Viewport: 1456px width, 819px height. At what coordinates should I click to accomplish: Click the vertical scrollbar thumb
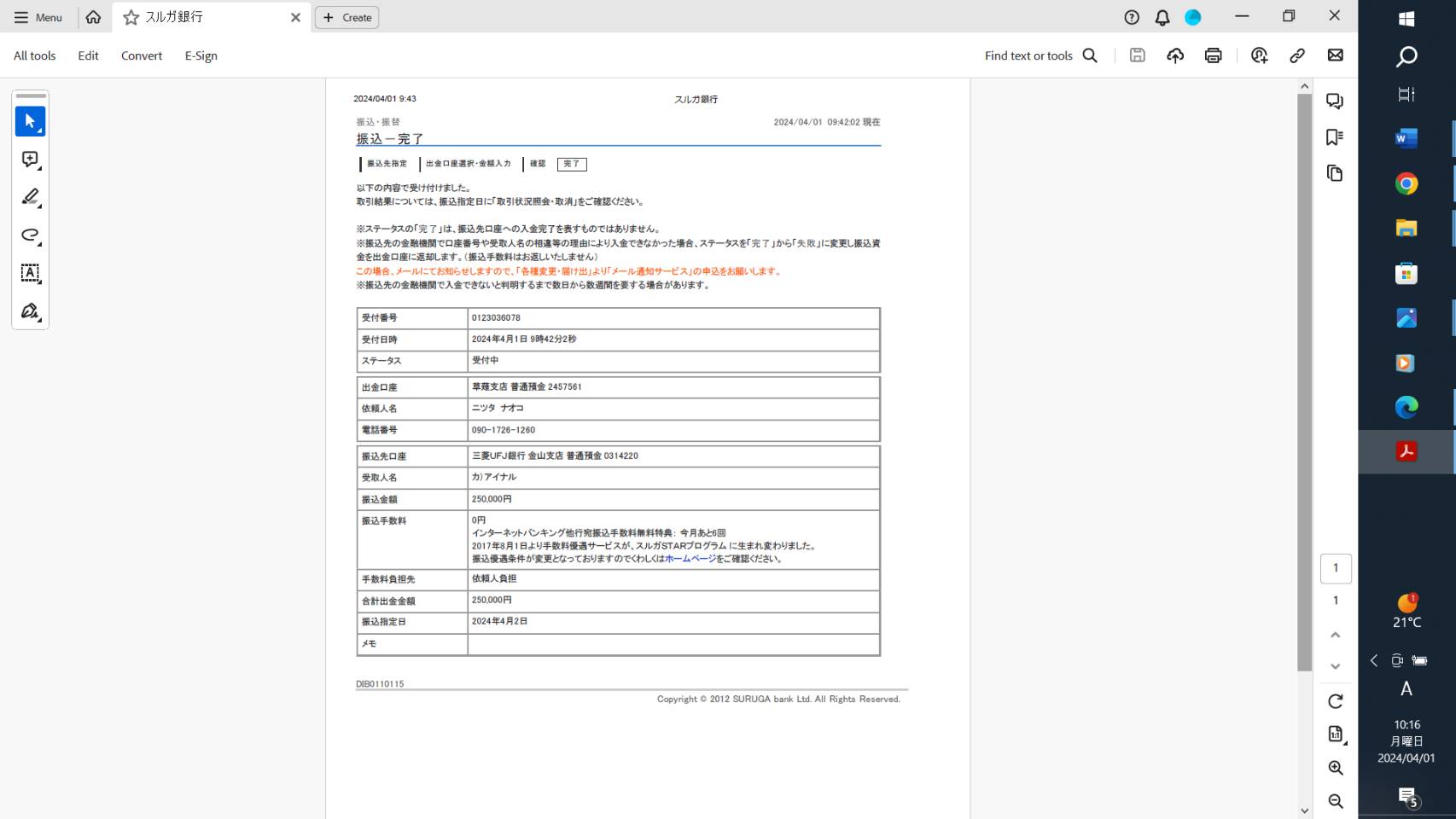[1304, 381]
